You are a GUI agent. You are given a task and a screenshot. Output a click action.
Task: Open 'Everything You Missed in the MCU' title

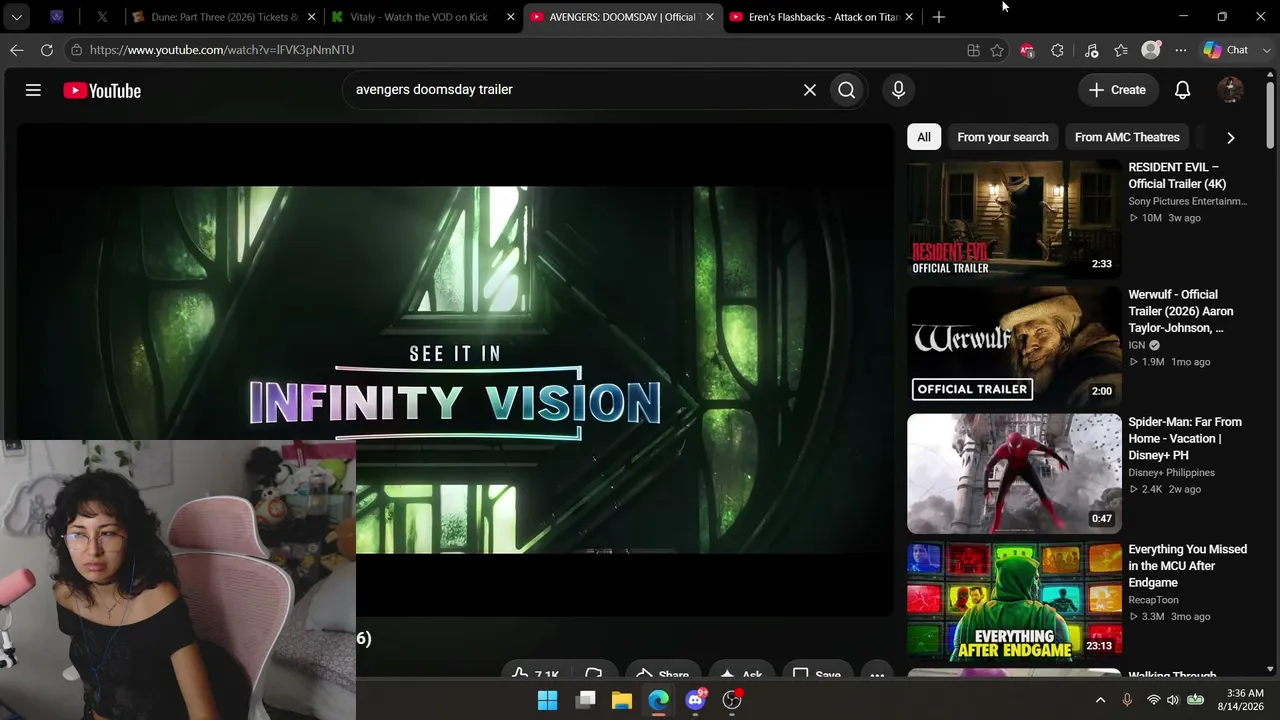[1187, 566]
